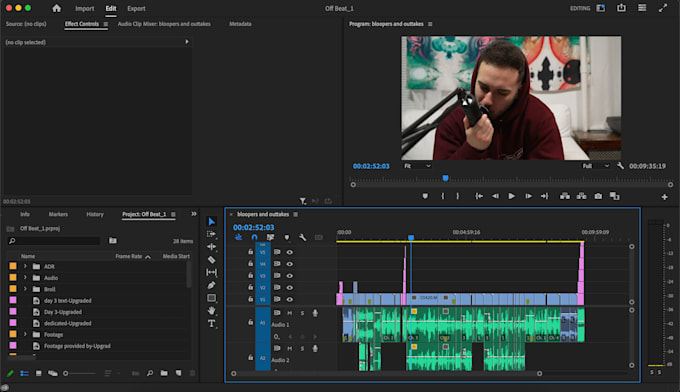Open timeline display settings wrench
Screen dimensions: 680x392
pyautogui.click(x=303, y=237)
